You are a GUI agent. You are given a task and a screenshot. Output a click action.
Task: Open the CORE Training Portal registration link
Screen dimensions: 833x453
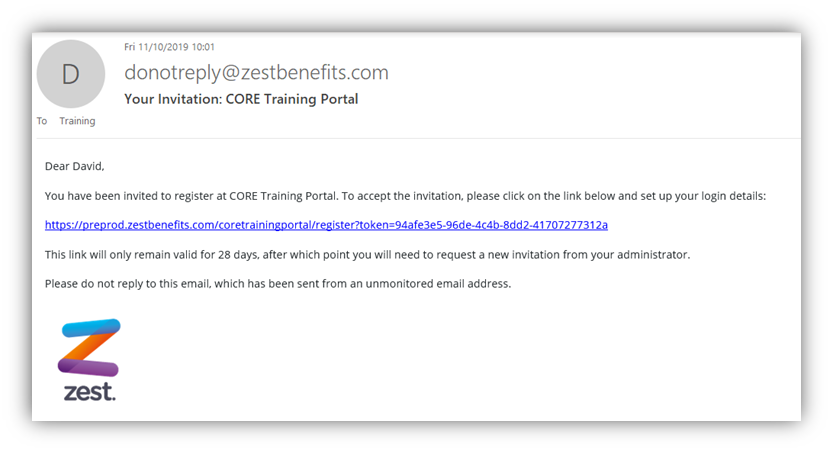[x=326, y=225]
